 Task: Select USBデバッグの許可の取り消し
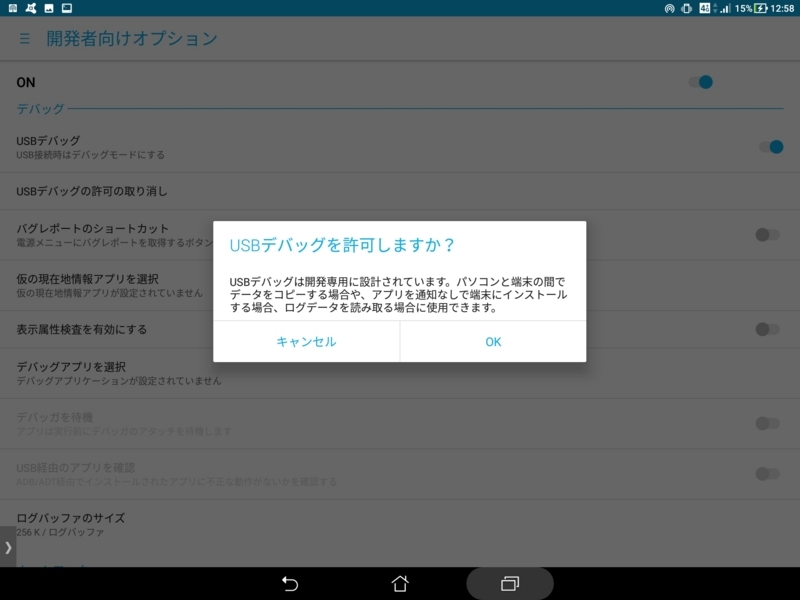pos(400,191)
